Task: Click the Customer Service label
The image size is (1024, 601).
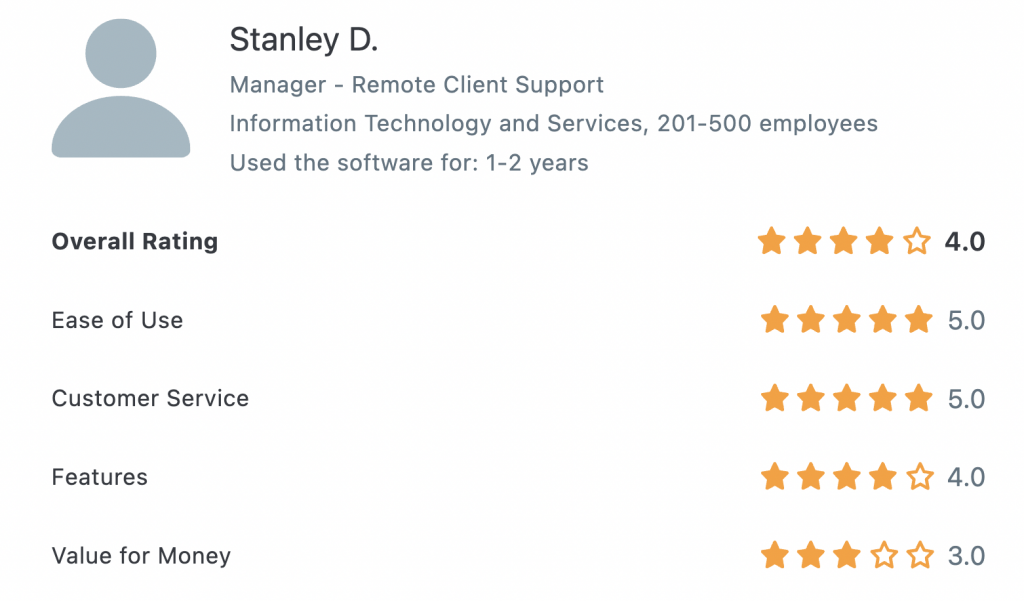Action: click(150, 398)
